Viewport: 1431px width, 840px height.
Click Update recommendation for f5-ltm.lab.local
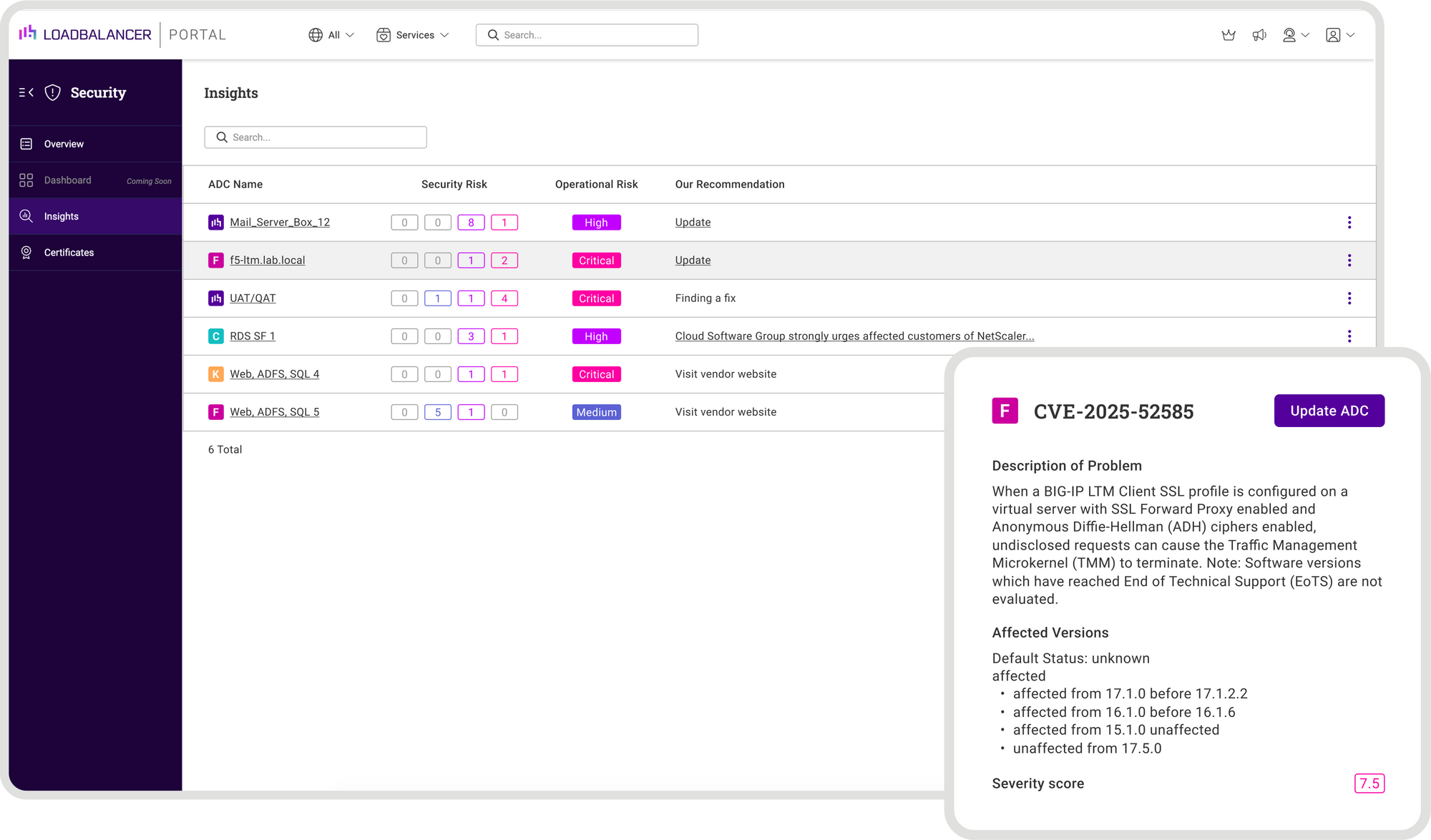[x=693, y=260]
